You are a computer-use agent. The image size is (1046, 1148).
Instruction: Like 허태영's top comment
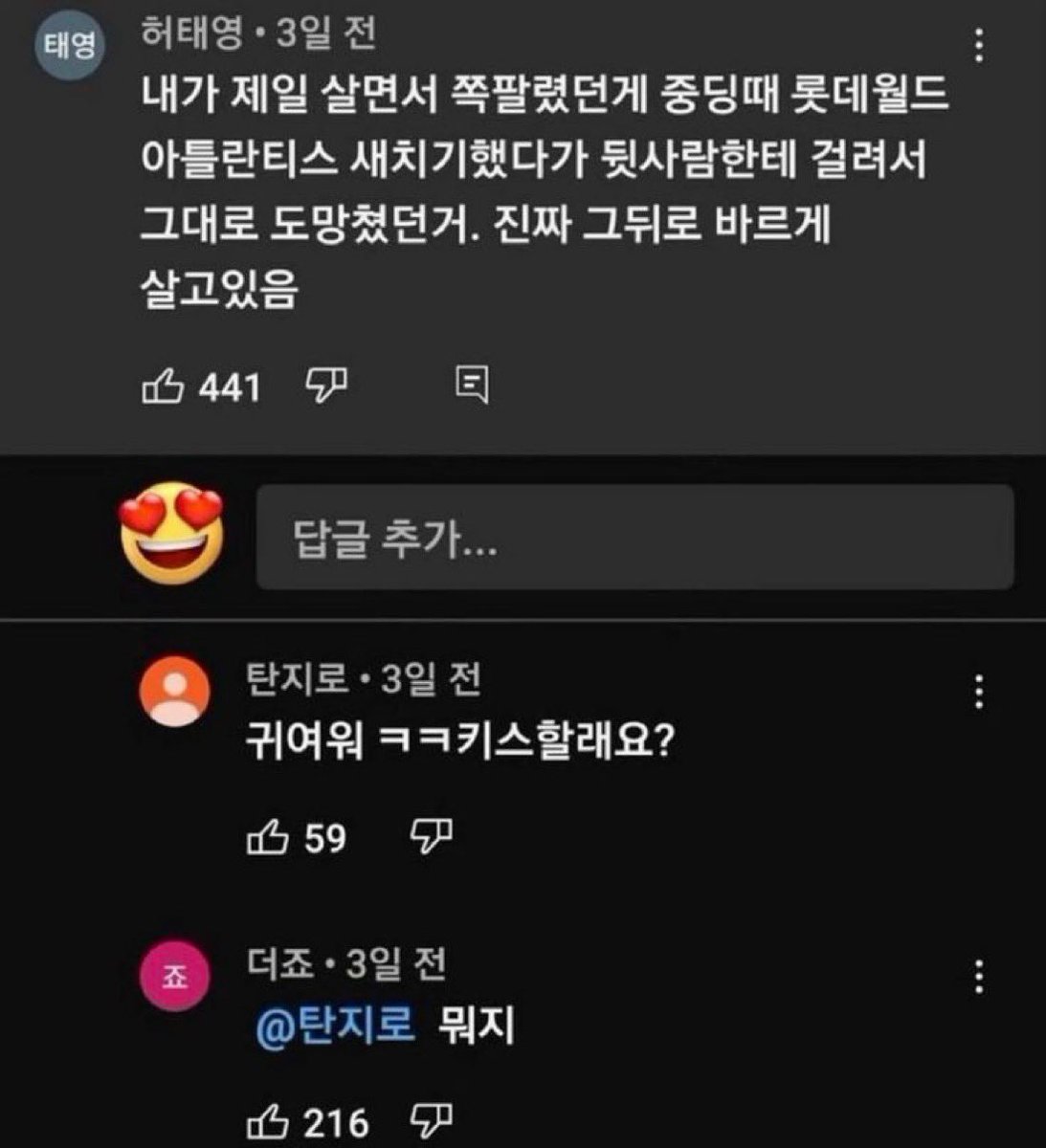click(163, 386)
